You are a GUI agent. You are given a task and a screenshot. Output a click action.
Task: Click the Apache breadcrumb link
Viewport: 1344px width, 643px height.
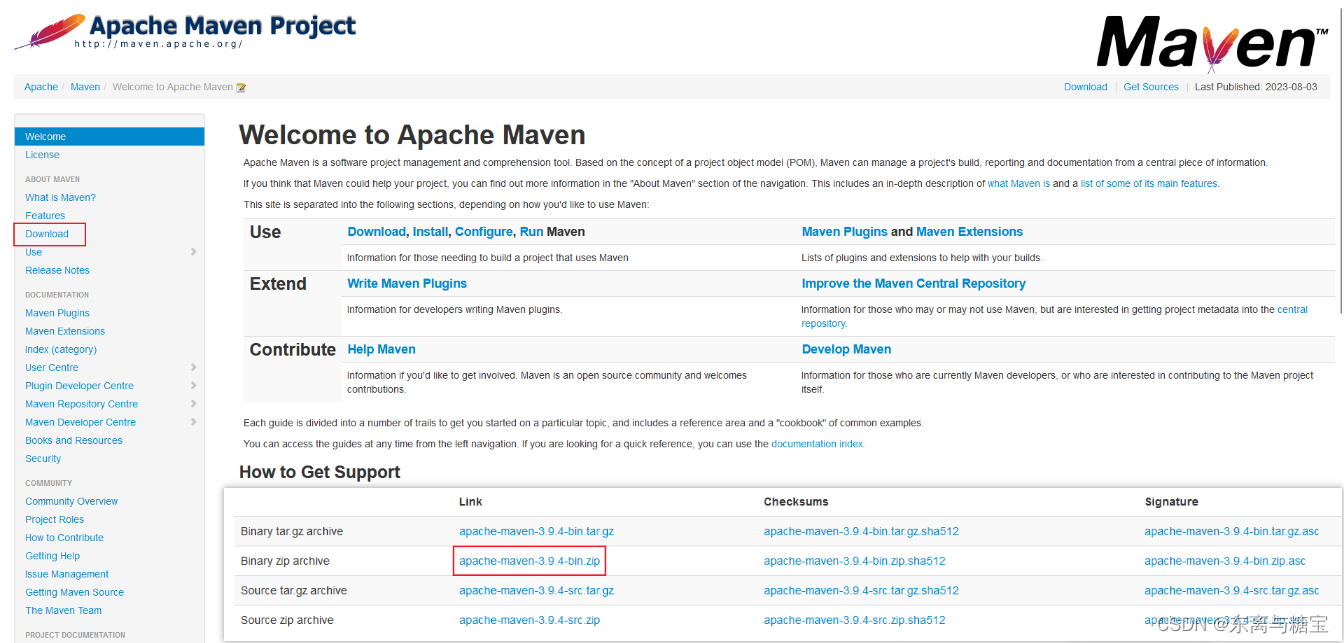click(x=41, y=87)
